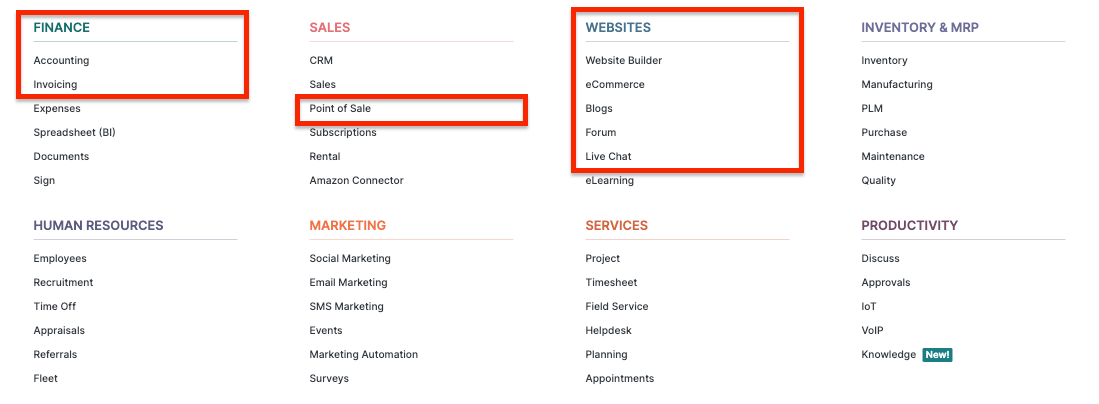The width and height of the screenshot is (1099, 404).
Task: Open Spreadsheet (BI) link
Action: (74, 133)
